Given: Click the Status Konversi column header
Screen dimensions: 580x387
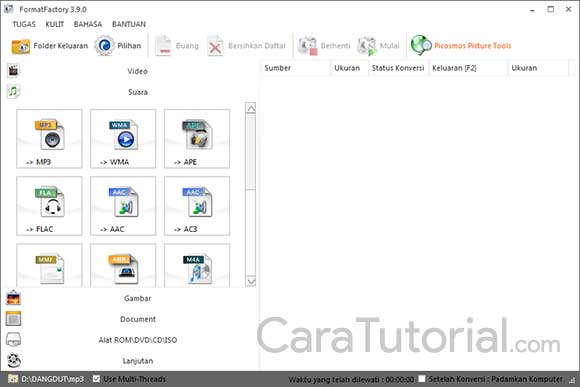Looking at the screenshot, I should [x=398, y=68].
